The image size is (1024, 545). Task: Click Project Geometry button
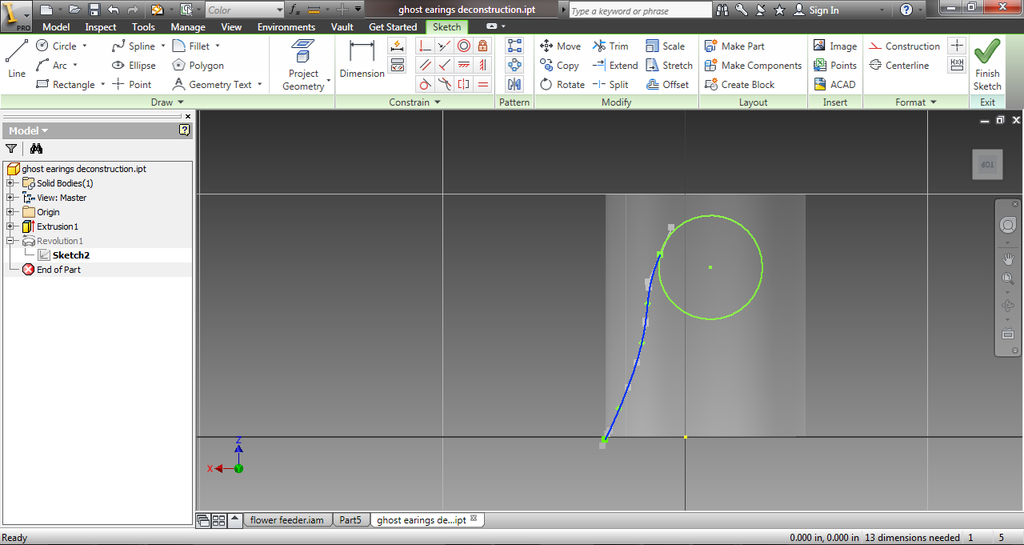point(303,65)
